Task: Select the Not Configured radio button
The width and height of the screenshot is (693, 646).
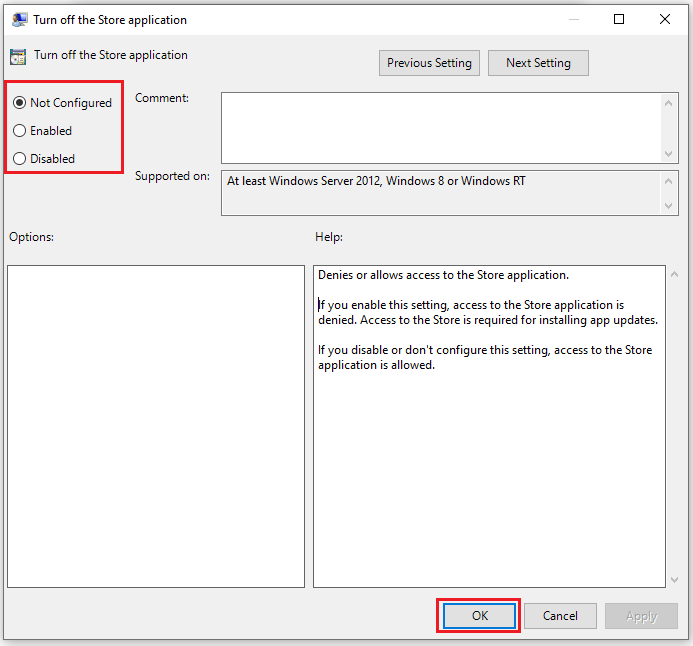Action: coord(20,103)
